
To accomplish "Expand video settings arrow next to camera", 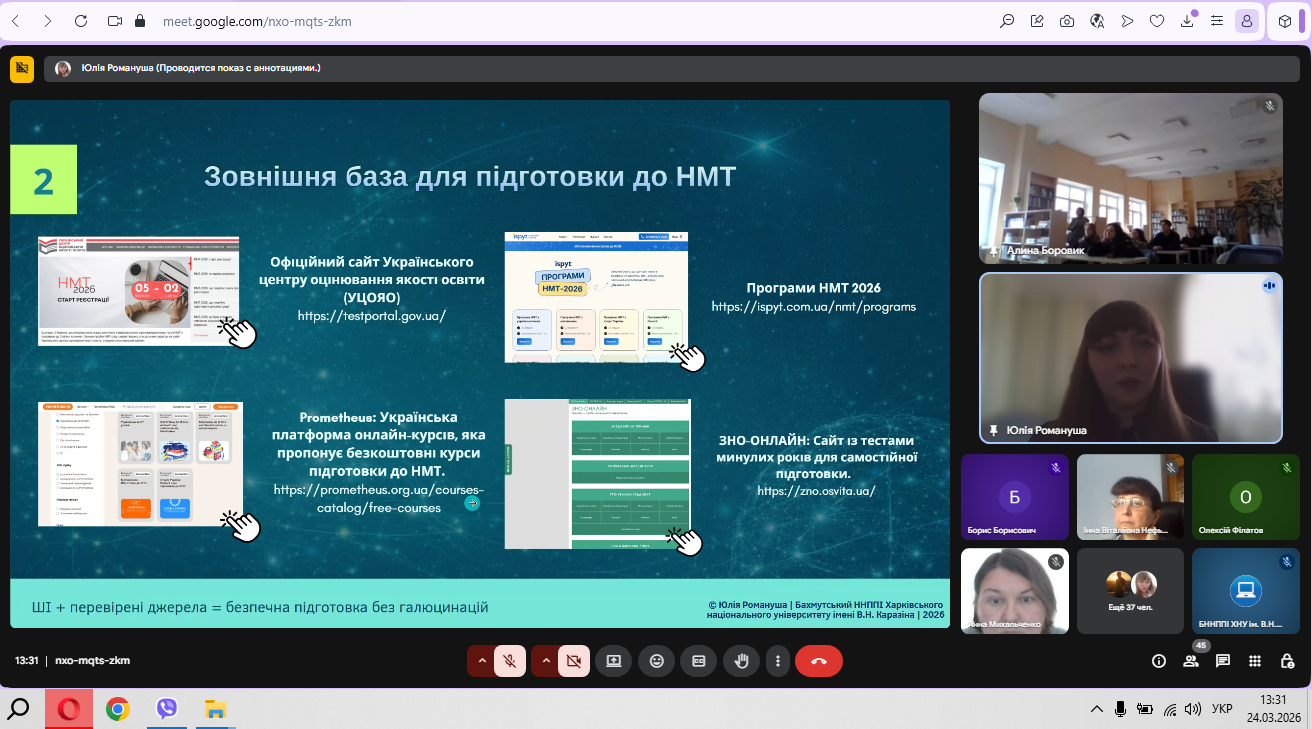I will point(546,661).
